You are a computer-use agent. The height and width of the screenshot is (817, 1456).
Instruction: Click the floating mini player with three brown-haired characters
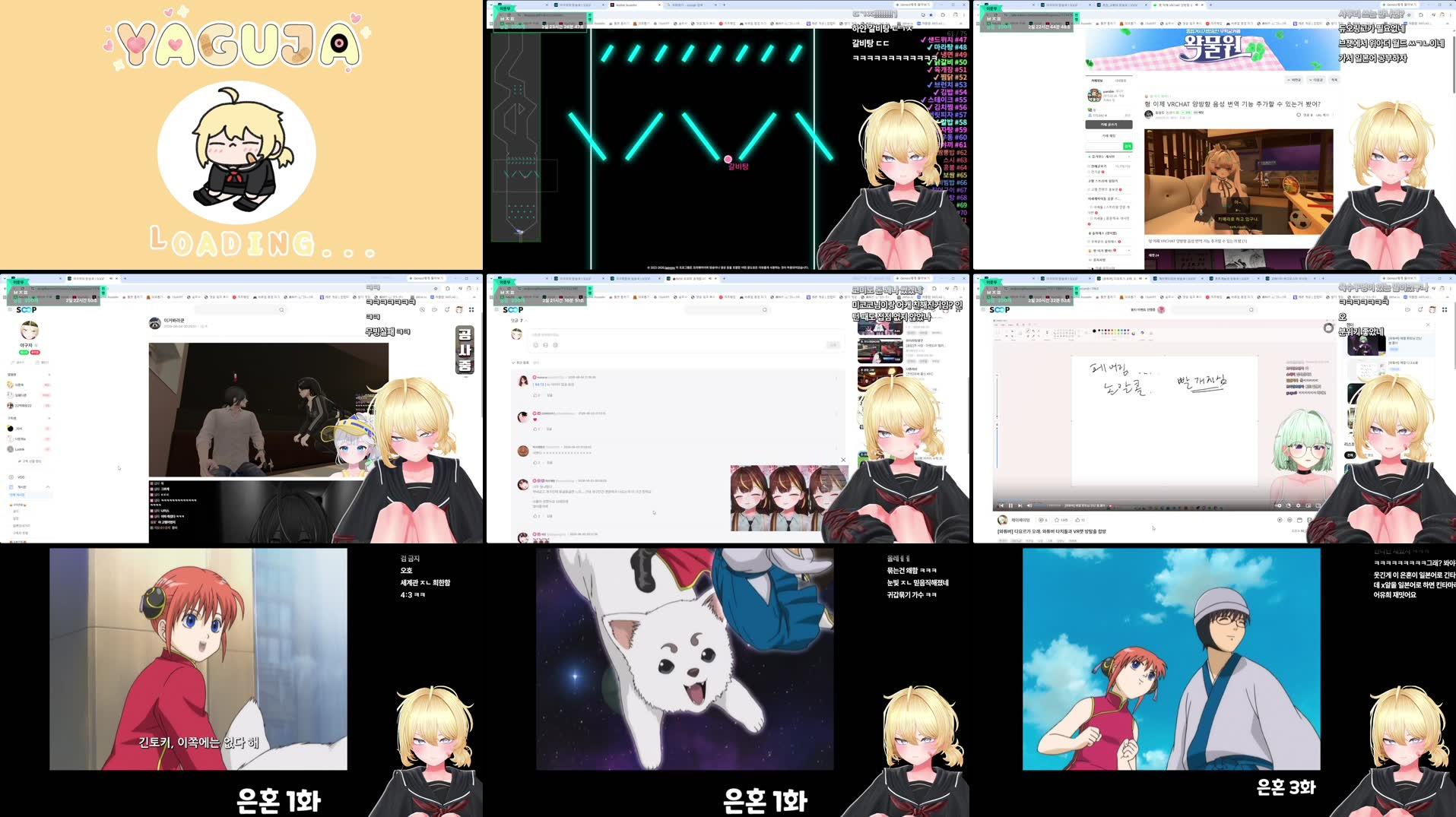coord(789,499)
